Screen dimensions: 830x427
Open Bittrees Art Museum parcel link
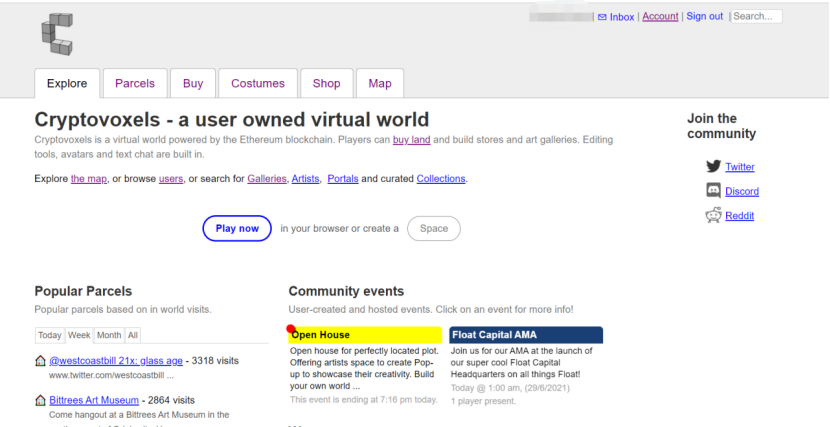[94, 400]
